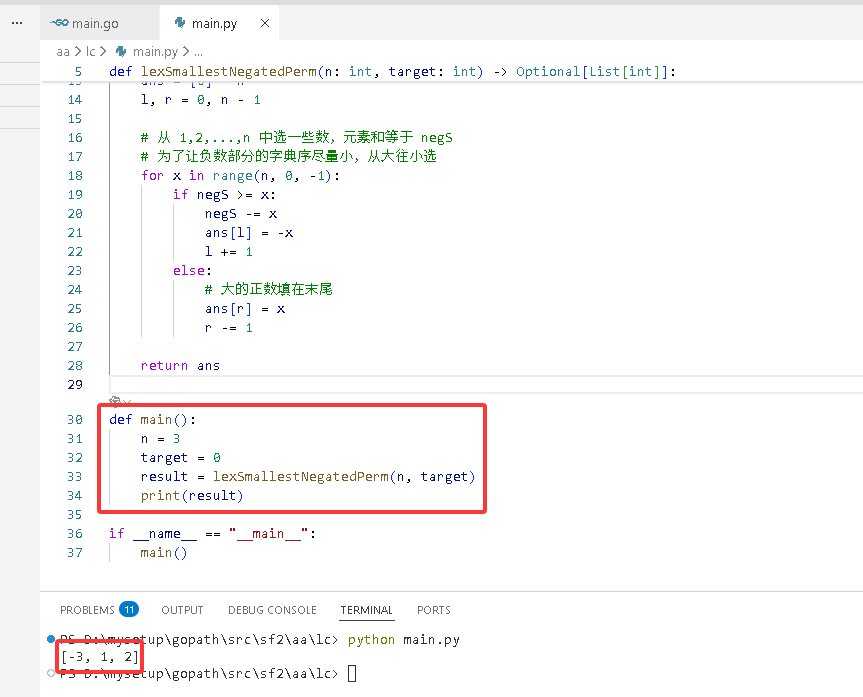The width and height of the screenshot is (863, 697).
Task: Click the blue command status dot in terminal
Action: coord(51,639)
